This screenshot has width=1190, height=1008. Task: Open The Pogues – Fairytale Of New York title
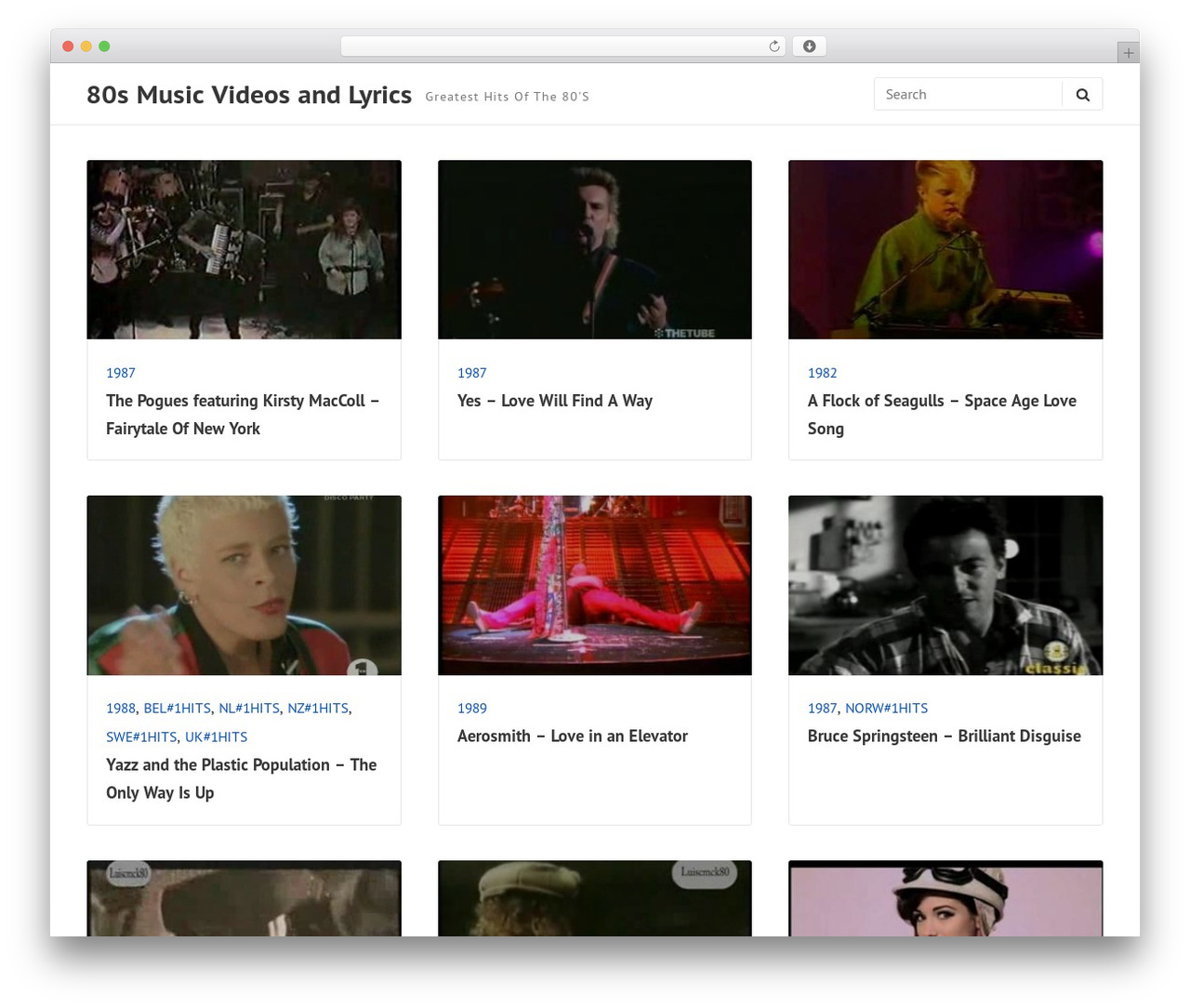243,415
